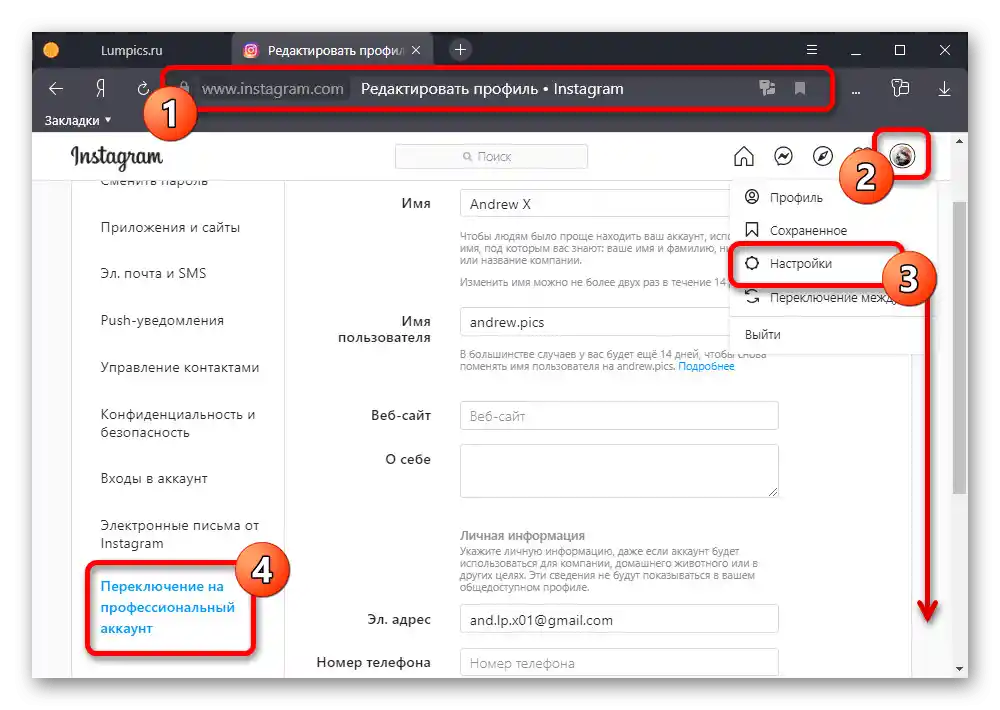Screen dimensions: 1000x710
Task: Open Входы в аккаунт section
Action: [x=154, y=478]
